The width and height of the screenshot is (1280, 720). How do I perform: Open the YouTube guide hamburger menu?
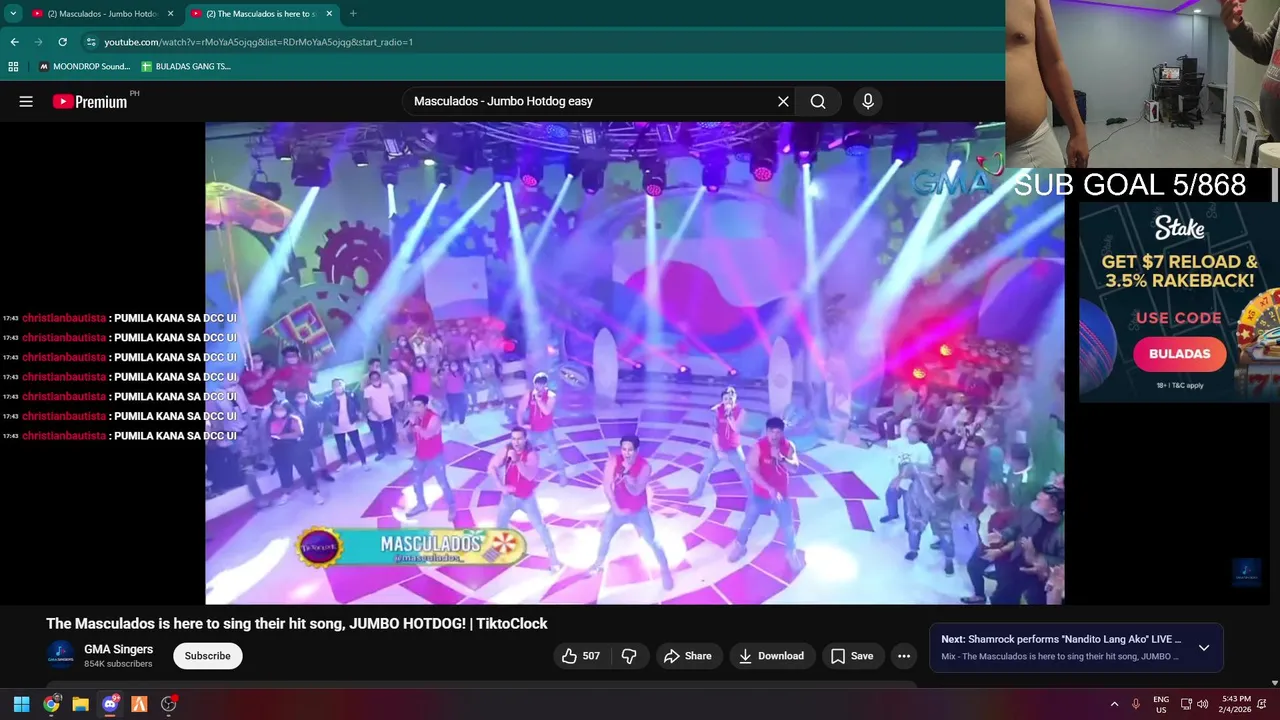26,101
